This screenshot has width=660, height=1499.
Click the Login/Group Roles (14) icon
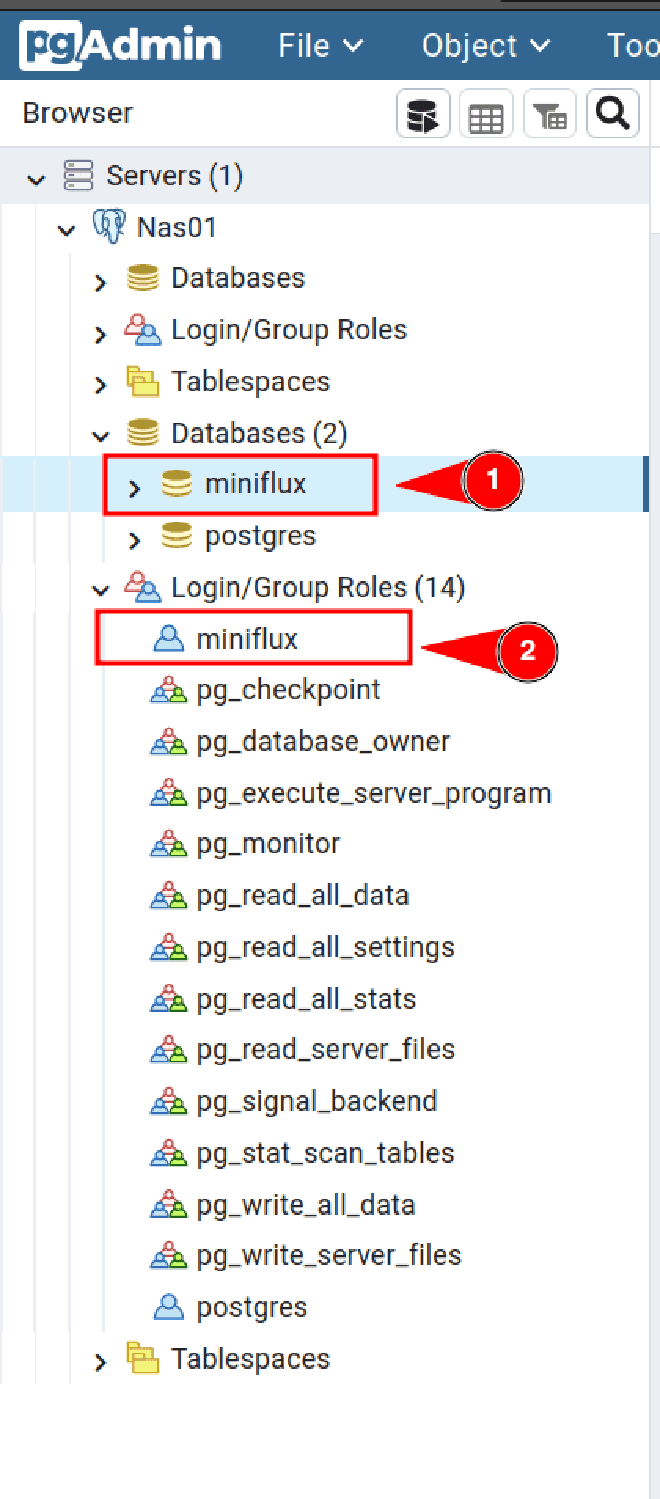tap(142, 587)
